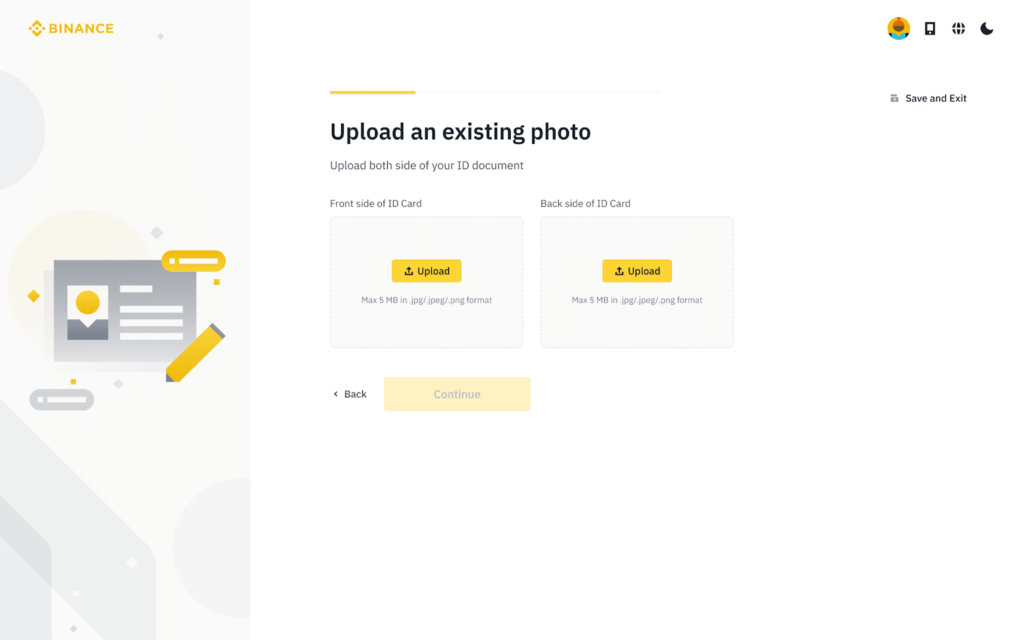
Task: Click the yellow progress bar at the top
Action: 372,91
